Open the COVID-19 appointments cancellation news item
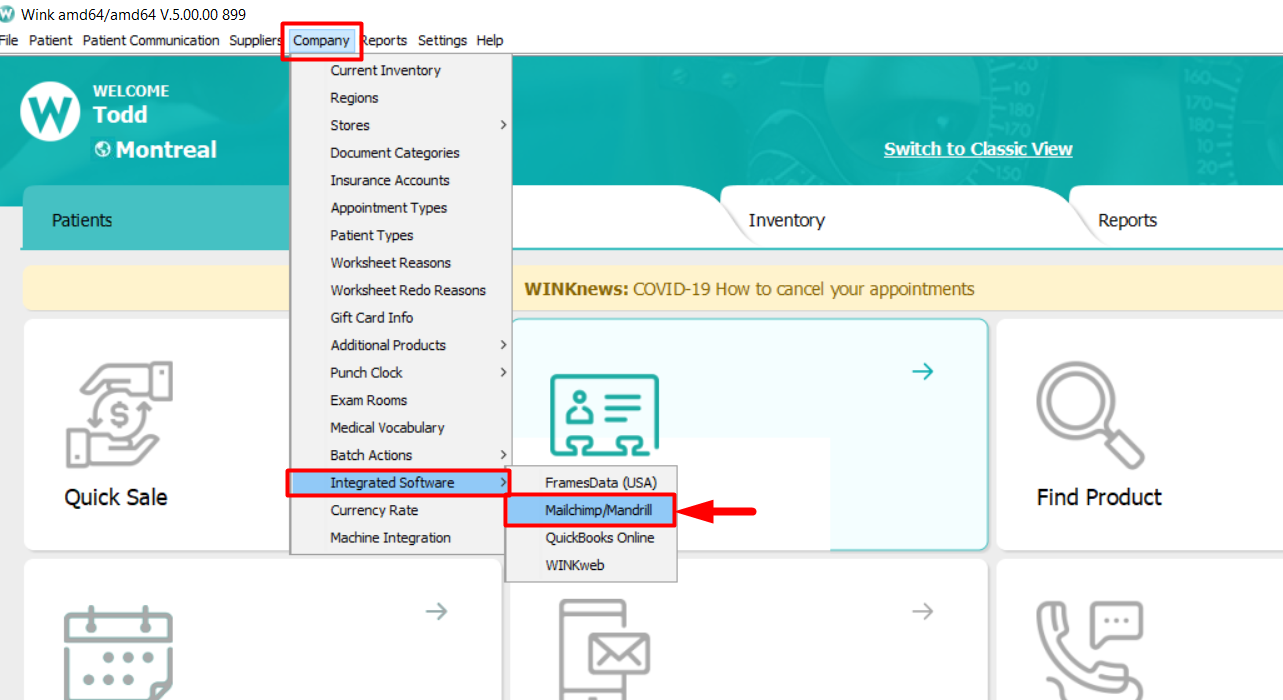Viewport: 1283px width, 700px height. (748, 287)
